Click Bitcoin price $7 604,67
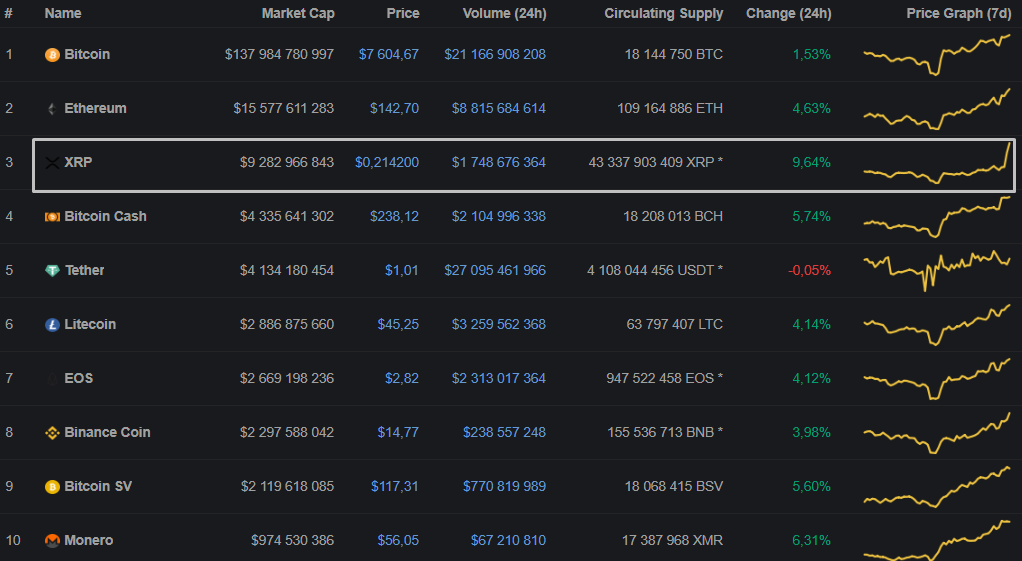The width and height of the screenshot is (1022, 561). 388,55
